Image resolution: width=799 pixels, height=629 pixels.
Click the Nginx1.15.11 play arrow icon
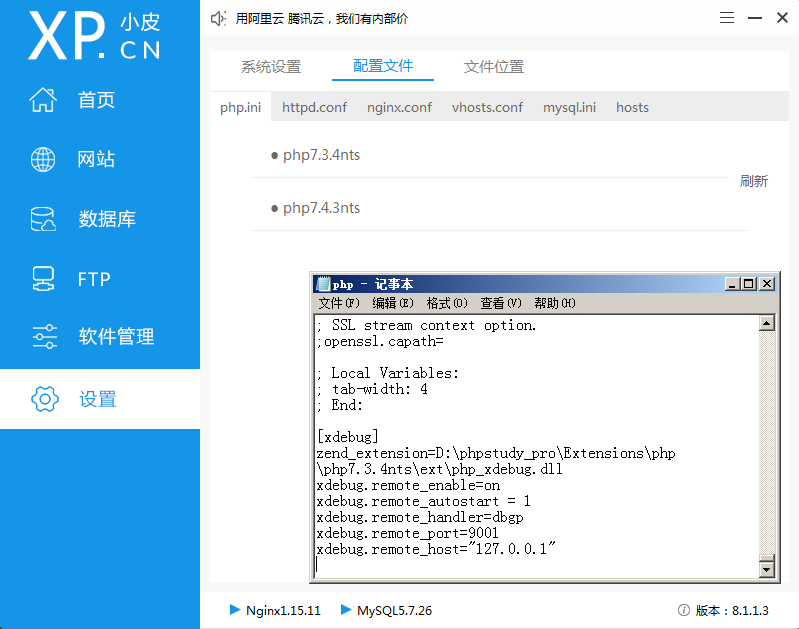coord(235,610)
